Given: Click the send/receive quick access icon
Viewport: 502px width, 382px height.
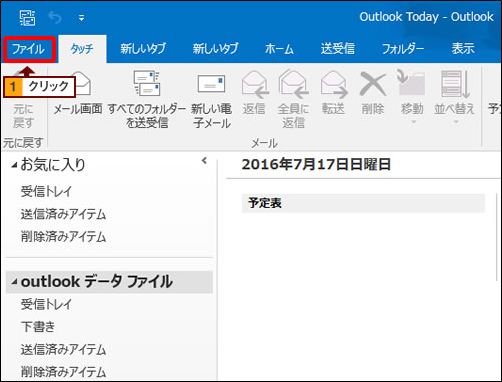Looking at the screenshot, I should pyautogui.click(x=27, y=18).
